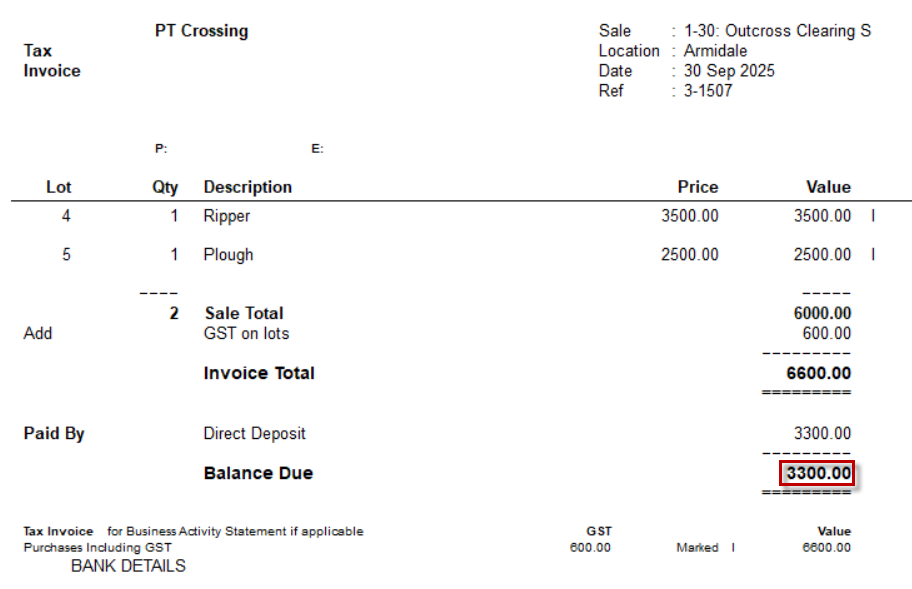This screenshot has width=912, height=589.
Task: Click the Sale Total amount 6000.00
Action: [x=822, y=314]
